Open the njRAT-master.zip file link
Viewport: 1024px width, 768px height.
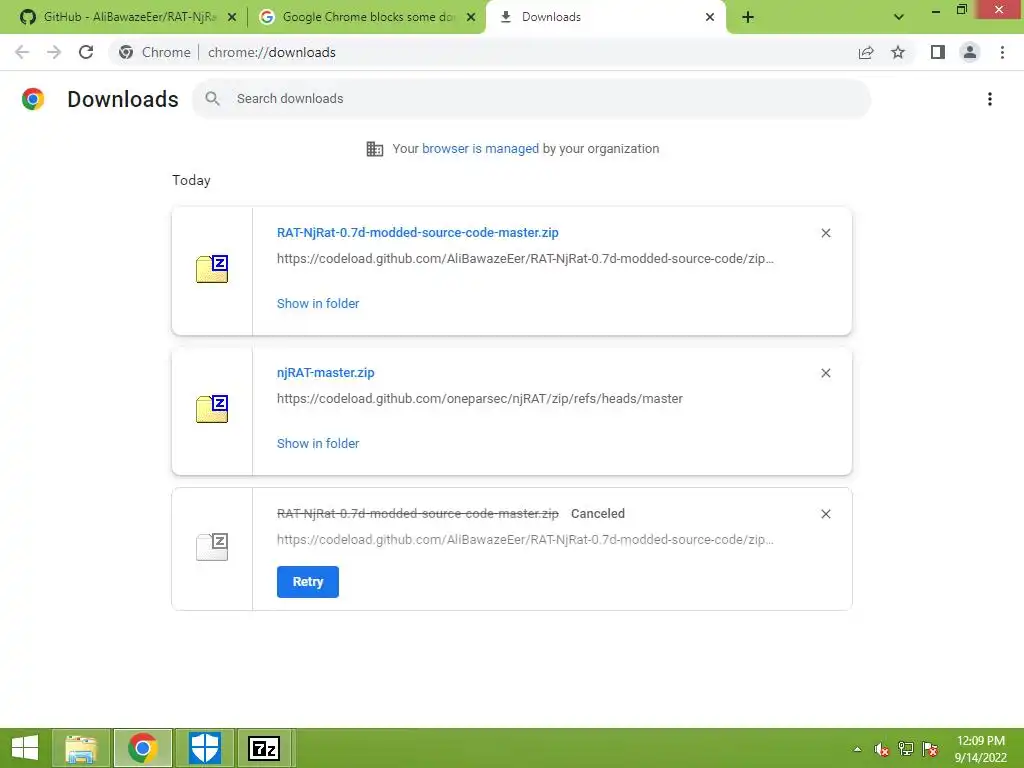pyautogui.click(x=325, y=372)
